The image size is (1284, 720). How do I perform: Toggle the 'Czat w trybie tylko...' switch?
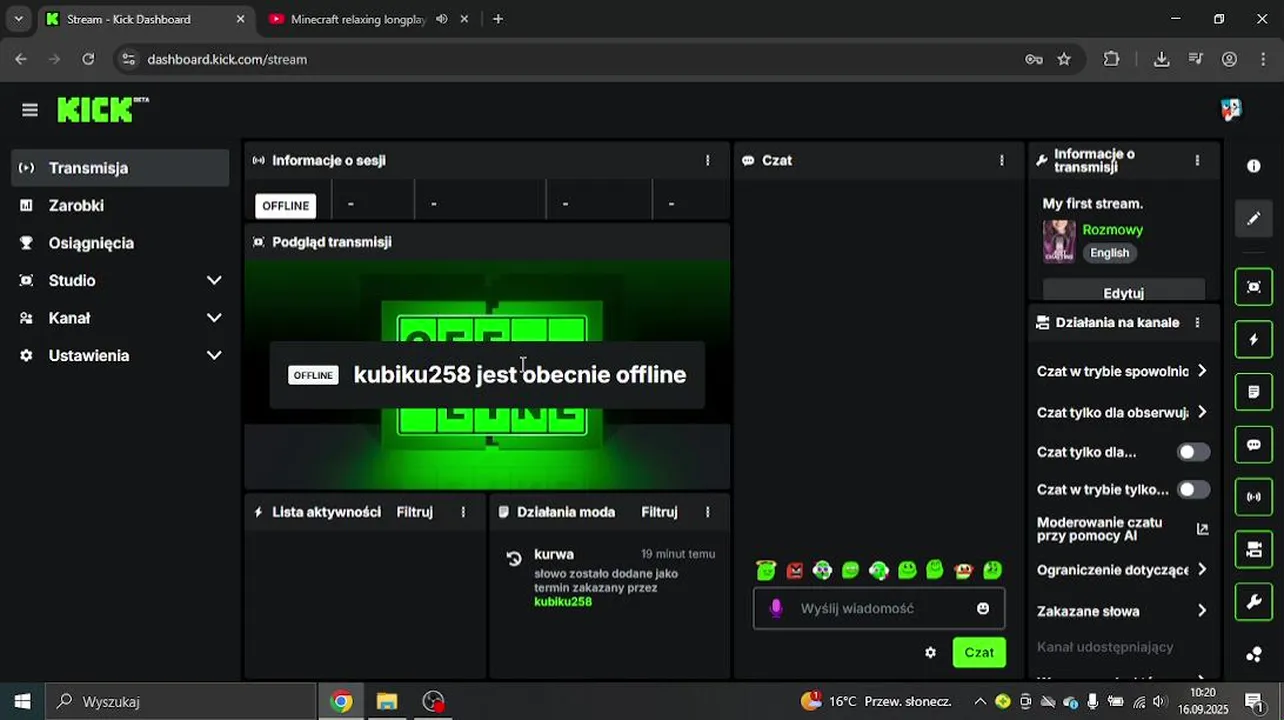click(1193, 489)
